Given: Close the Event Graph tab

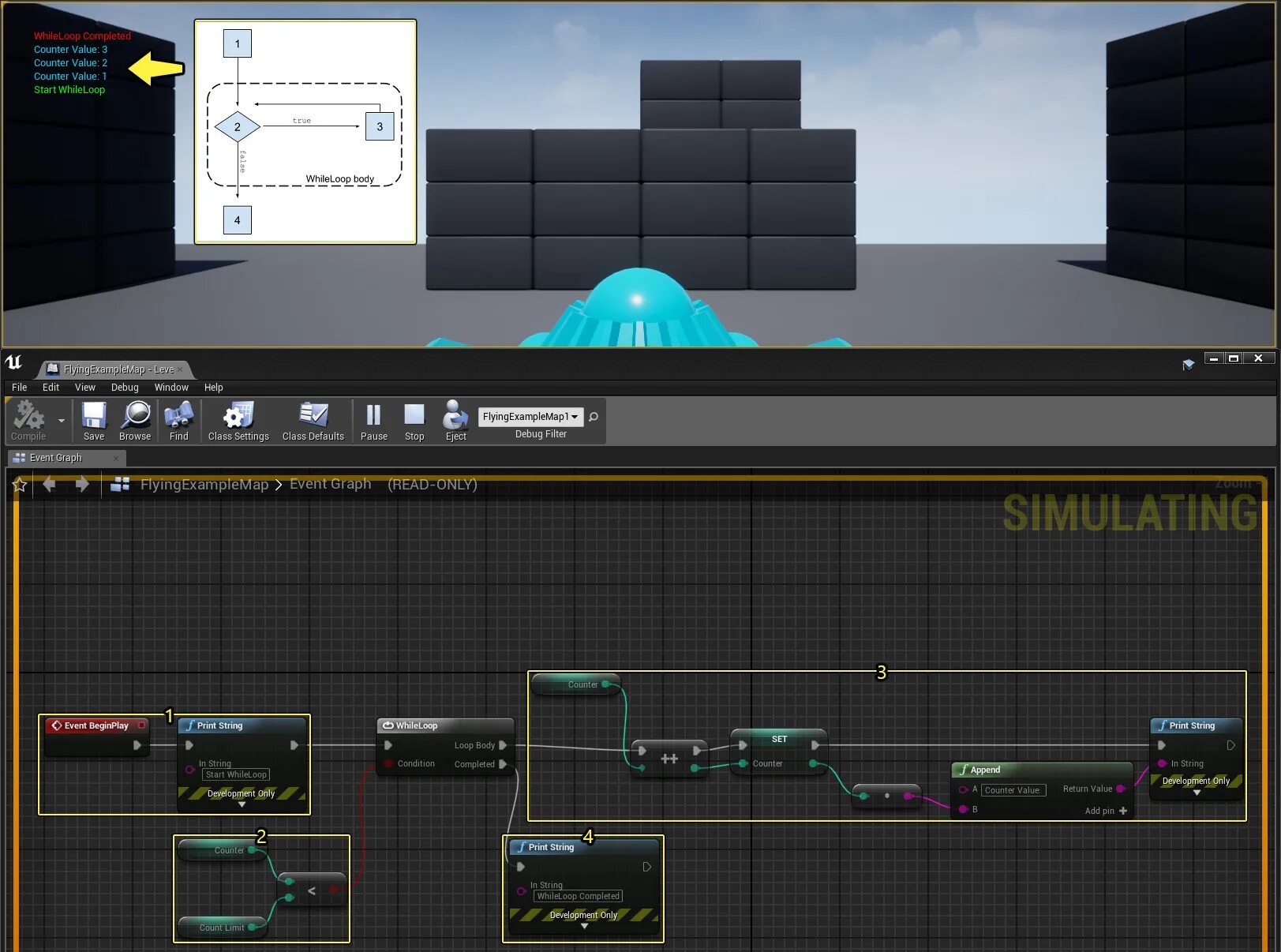Looking at the screenshot, I should tap(116, 458).
